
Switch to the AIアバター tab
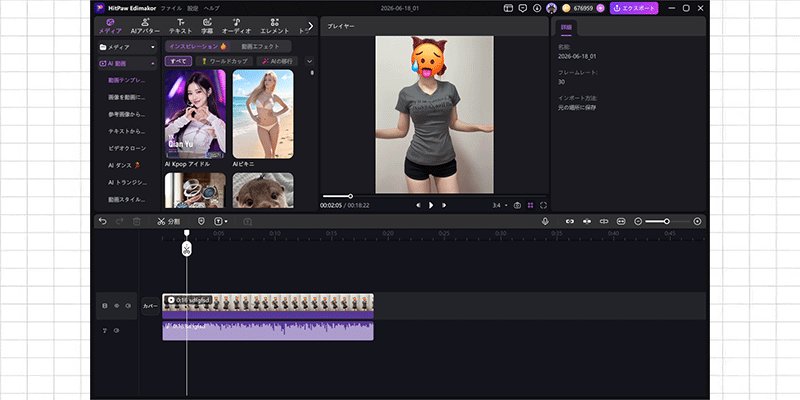pyautogui.click(x=145, y=26)
